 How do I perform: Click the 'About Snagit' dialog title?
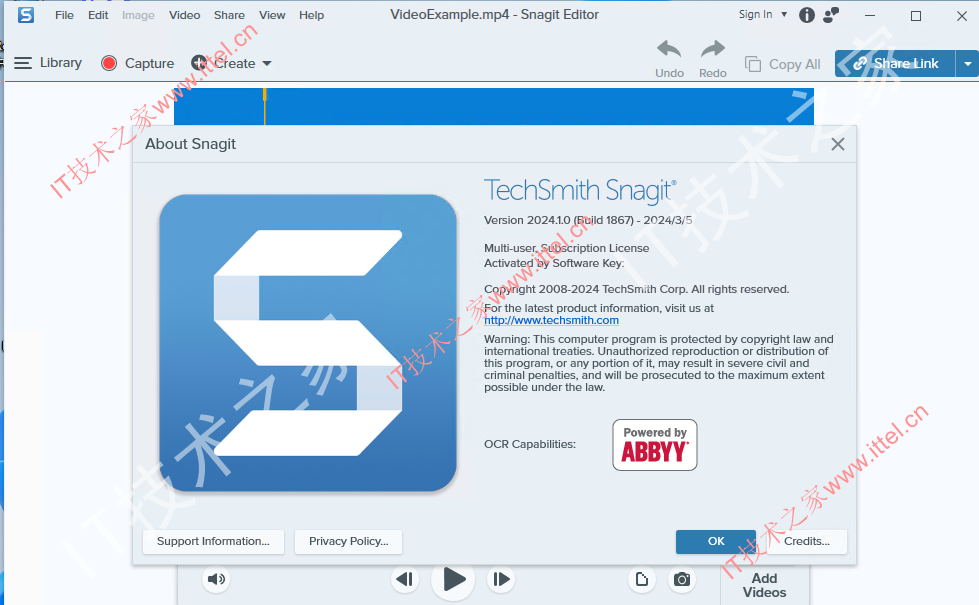190,144
